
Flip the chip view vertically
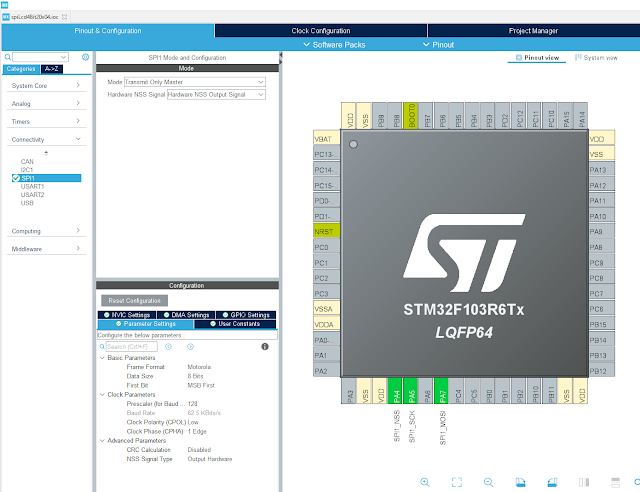coord(616,482)
